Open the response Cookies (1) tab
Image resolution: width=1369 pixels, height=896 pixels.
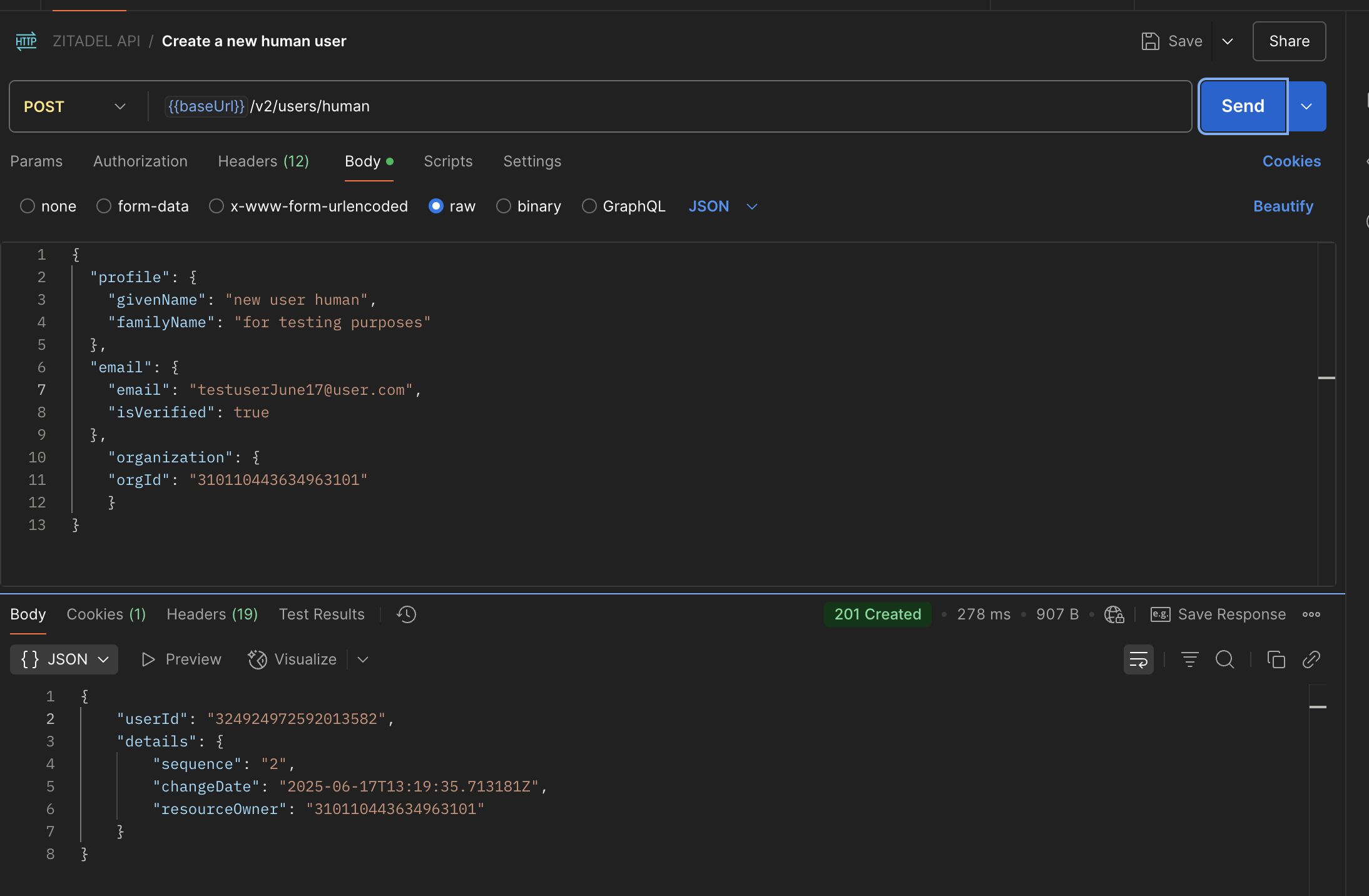pyautogui.click(x=106, y=614)
